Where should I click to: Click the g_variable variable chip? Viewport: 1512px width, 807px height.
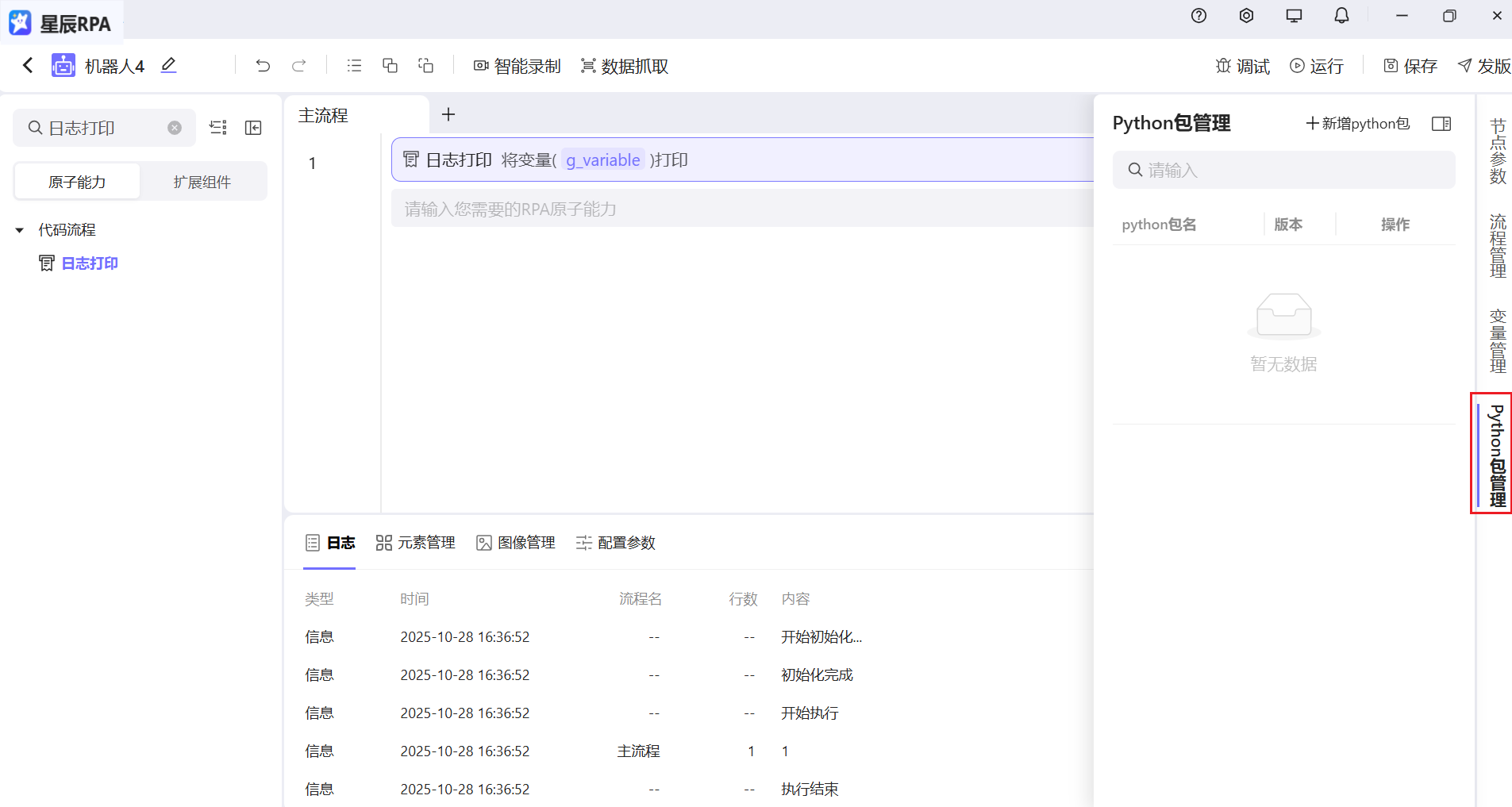tap(602, 159)
